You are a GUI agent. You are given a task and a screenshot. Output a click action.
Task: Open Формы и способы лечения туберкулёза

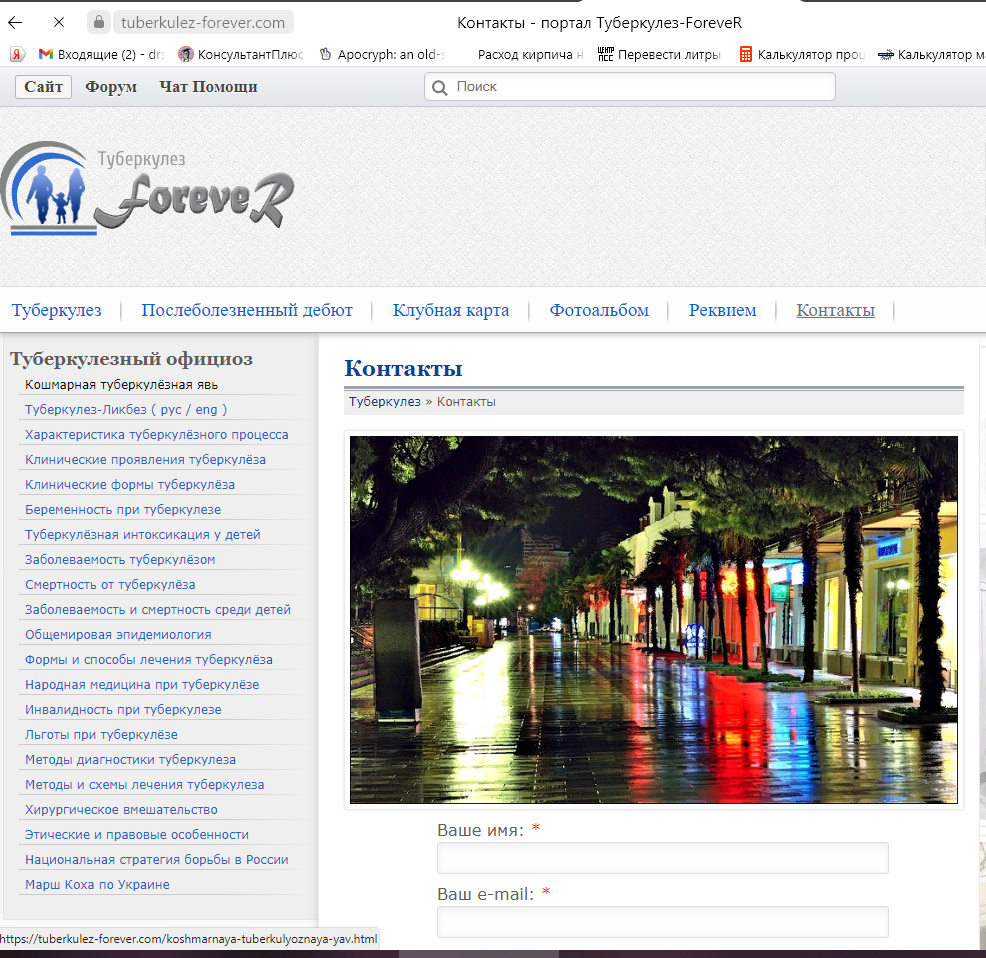pos(148,659)
